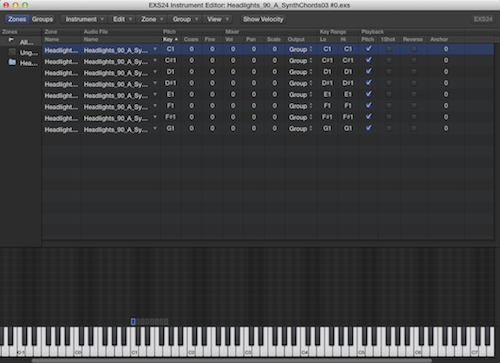Open the Zone menu
This screenshot has height=363, width=500.
coord(152,19)
